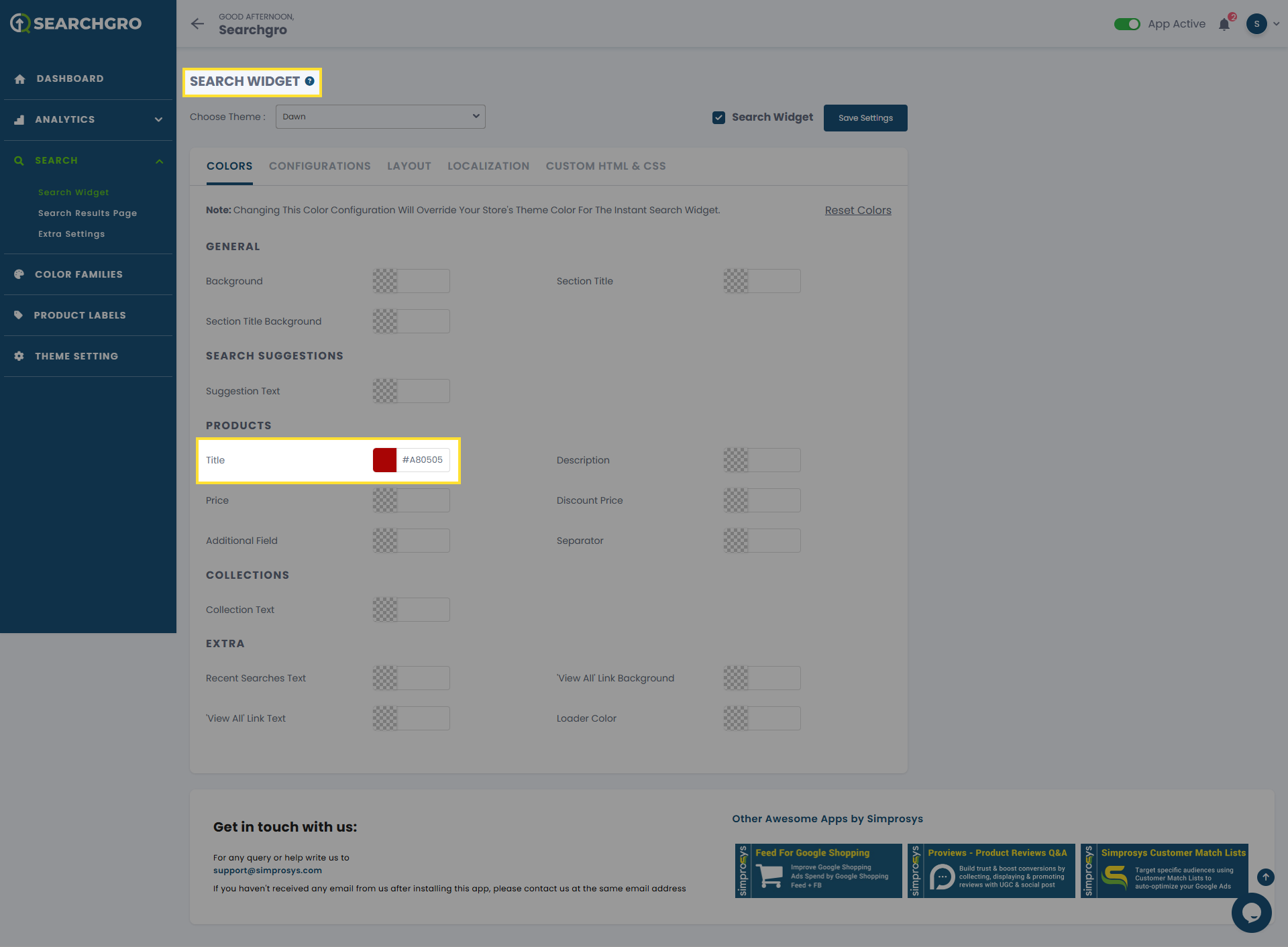Click the Theme Setting gear icon

pos(19,356)
